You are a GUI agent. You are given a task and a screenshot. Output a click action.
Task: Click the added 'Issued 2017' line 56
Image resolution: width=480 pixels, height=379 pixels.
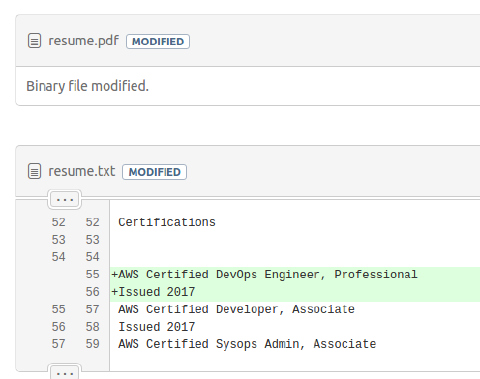click(x=153, y=292)
